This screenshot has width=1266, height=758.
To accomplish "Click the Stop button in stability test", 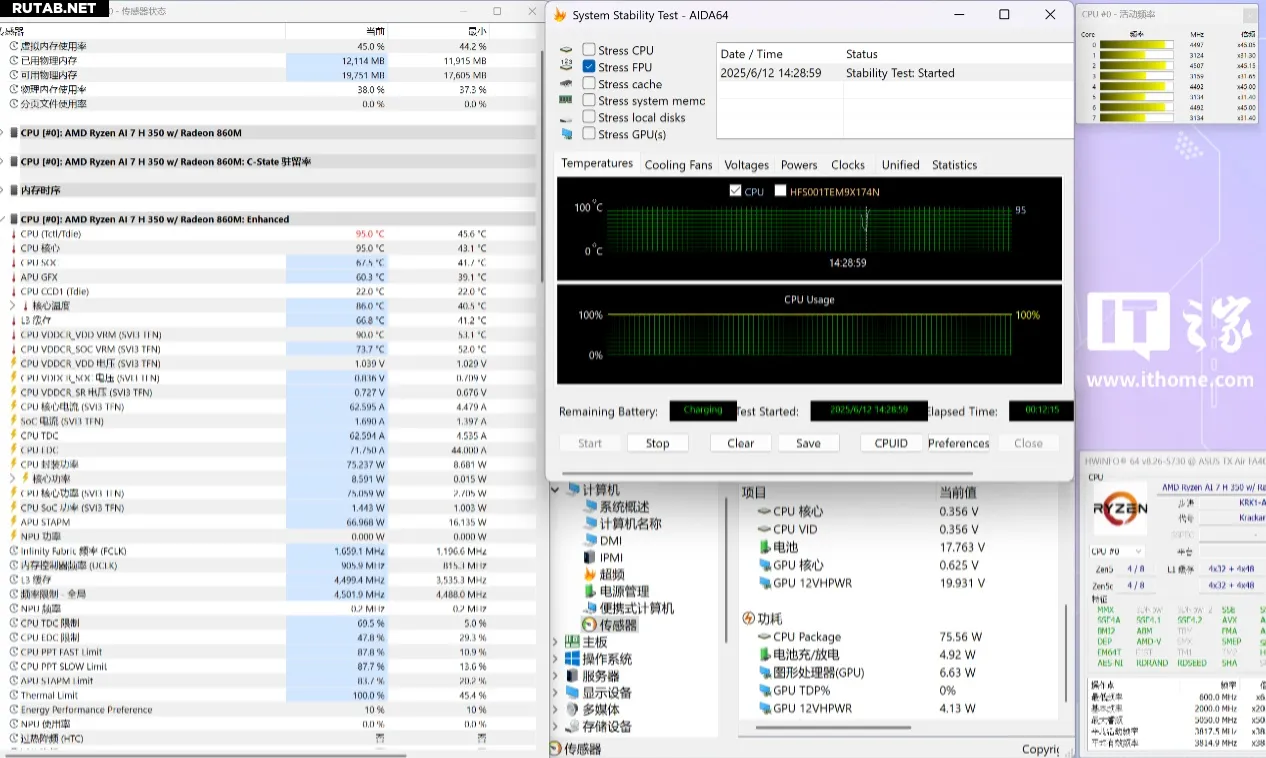I will point(658,443).
